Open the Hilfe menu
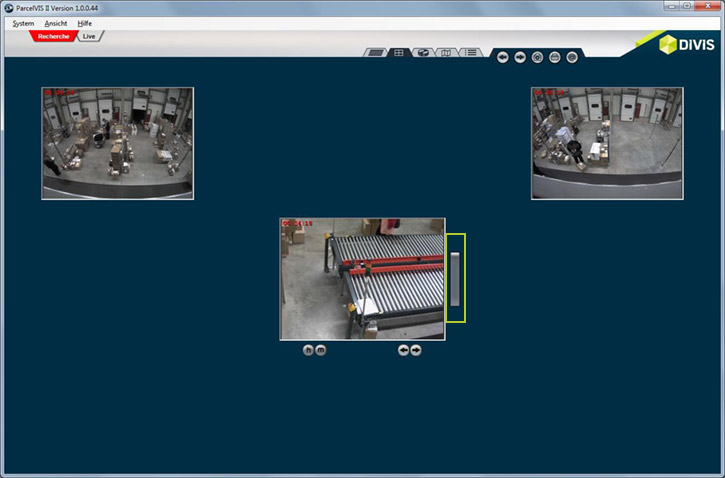This screenshot has width=725, height=478. pos(85,23)
